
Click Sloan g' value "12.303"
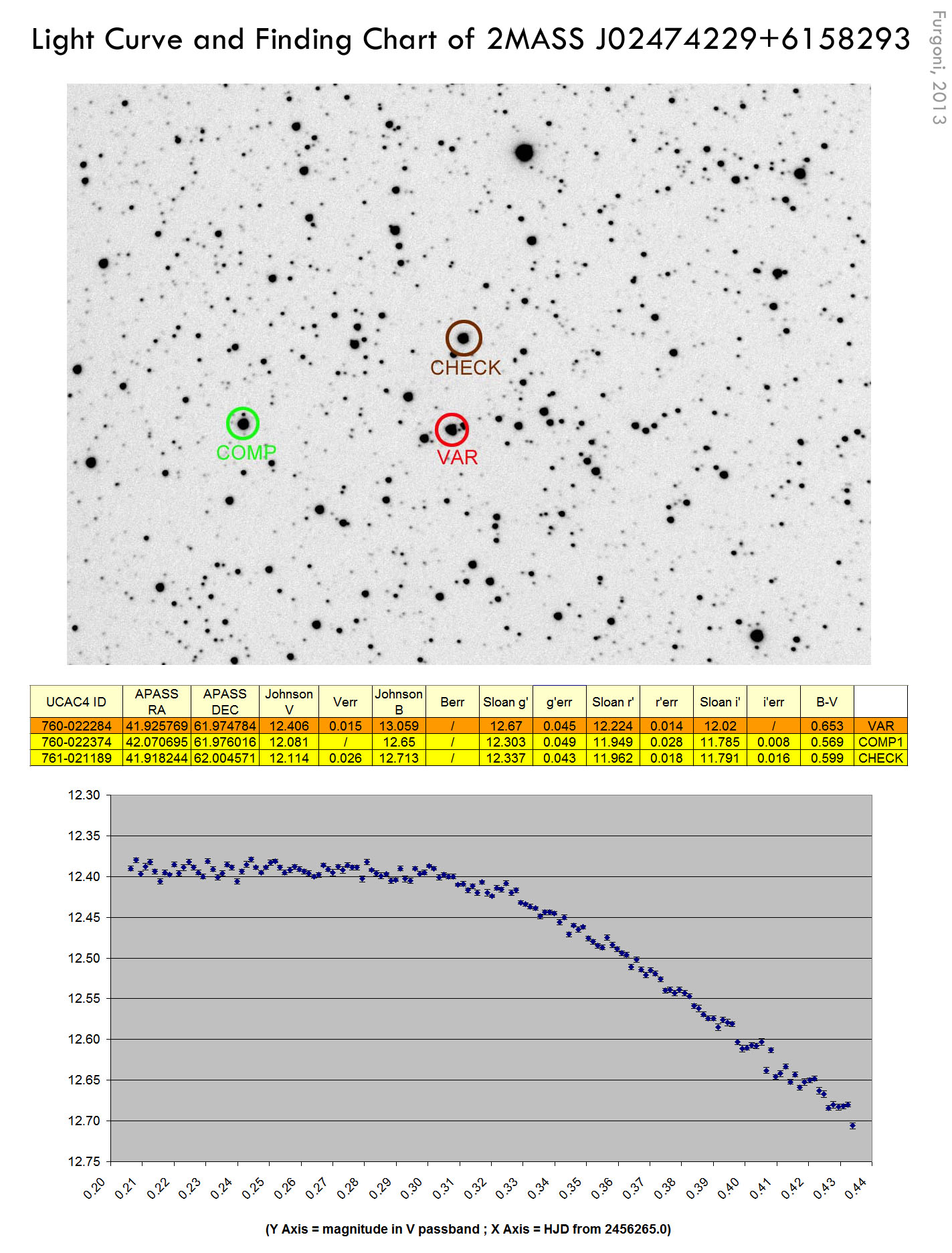[x=506, y=742]
